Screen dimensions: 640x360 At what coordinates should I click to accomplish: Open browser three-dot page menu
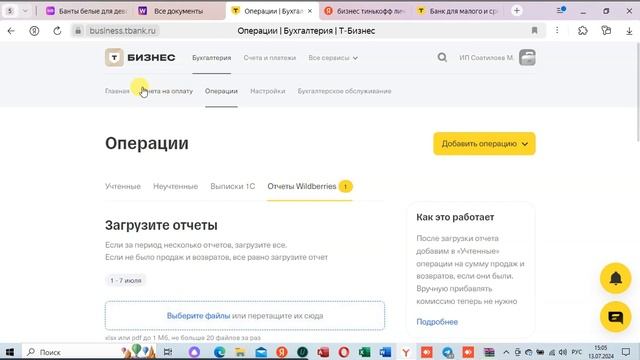[557, 31]
